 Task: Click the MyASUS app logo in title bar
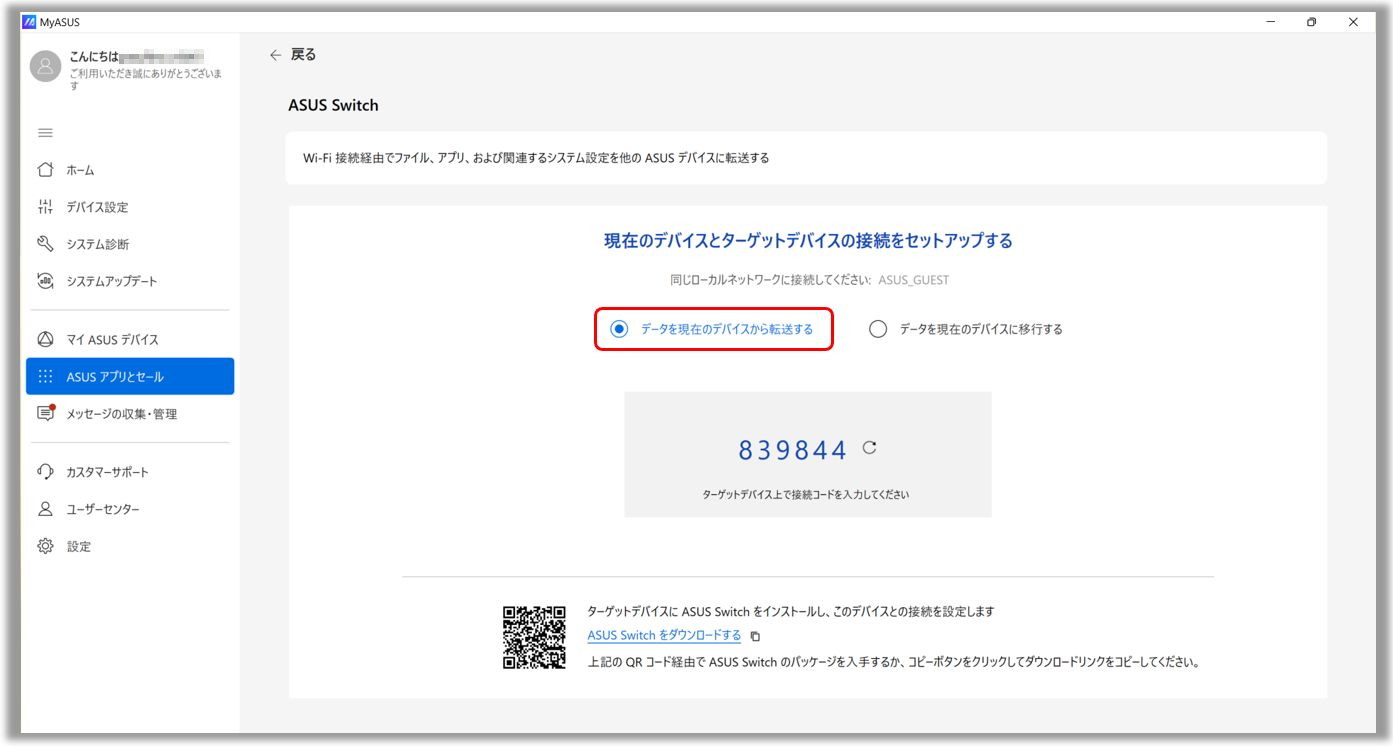pos(28,22)
